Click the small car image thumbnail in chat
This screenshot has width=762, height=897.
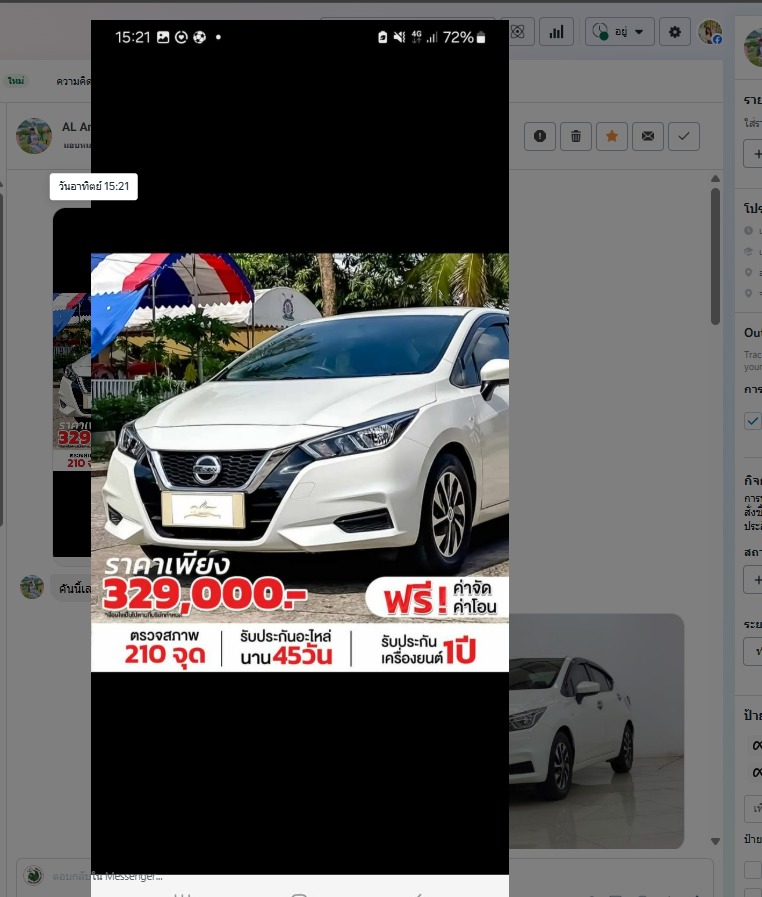click(x=72, y=382)
